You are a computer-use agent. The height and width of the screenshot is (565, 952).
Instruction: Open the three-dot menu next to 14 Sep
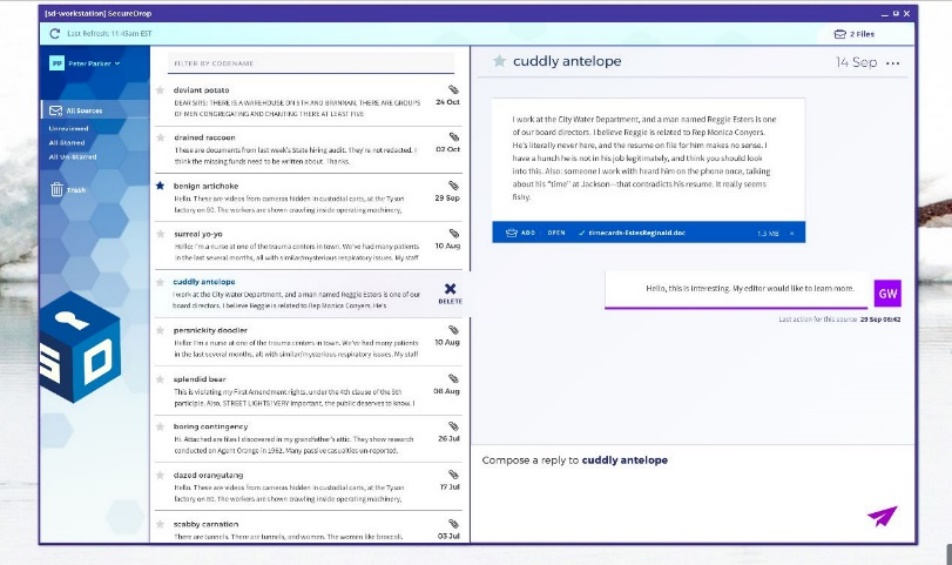(892, 63)
